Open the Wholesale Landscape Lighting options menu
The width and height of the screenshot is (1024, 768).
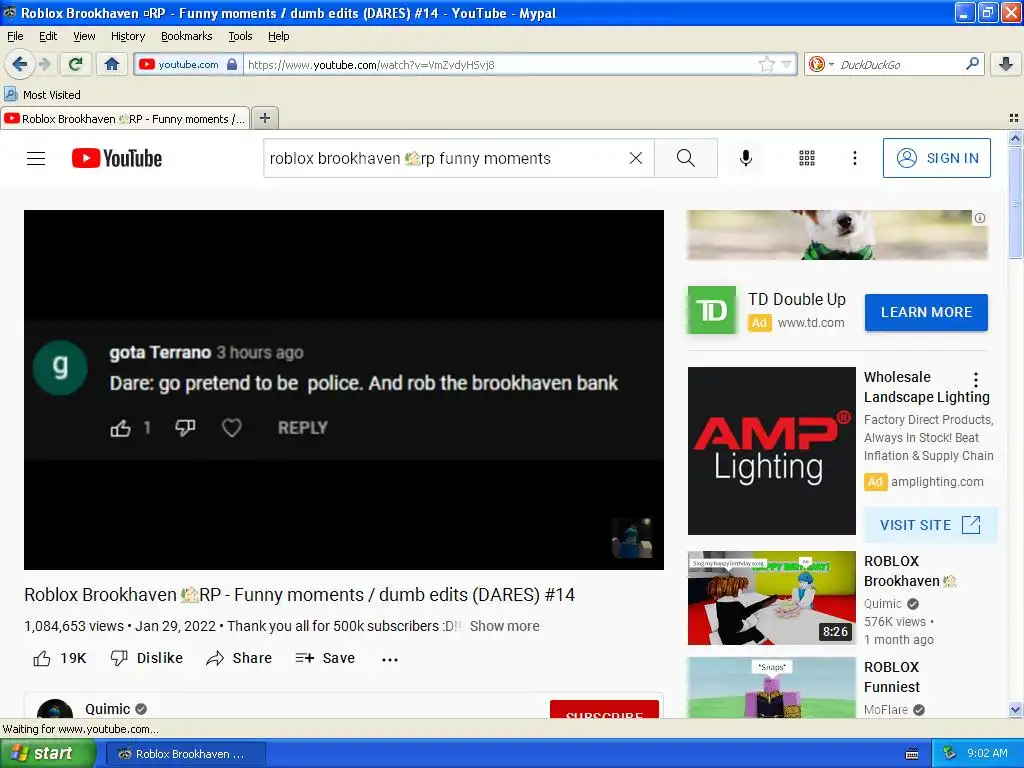[976, 379]
